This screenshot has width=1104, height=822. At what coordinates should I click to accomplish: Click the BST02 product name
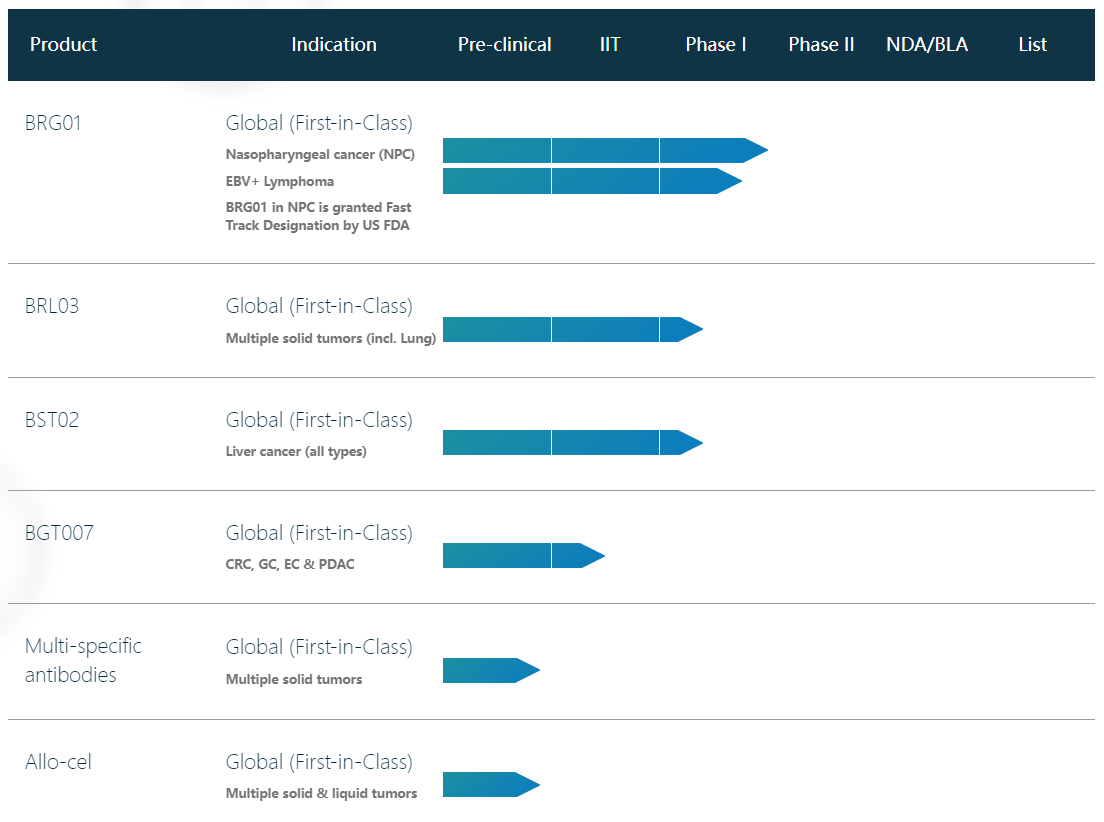click(x=52, y=420)
